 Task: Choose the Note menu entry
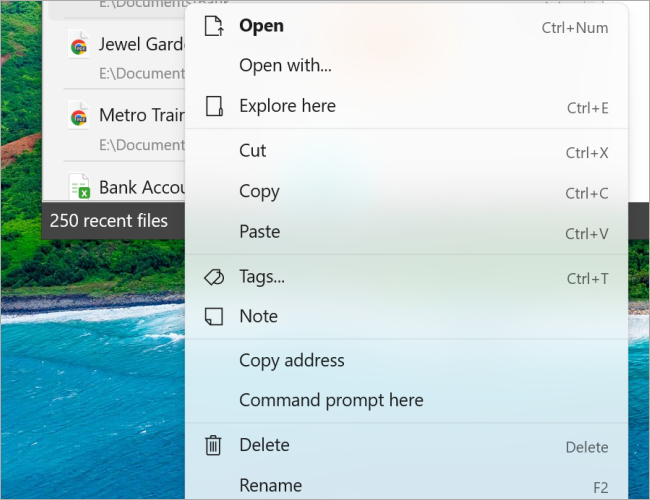tap(406, 316)
